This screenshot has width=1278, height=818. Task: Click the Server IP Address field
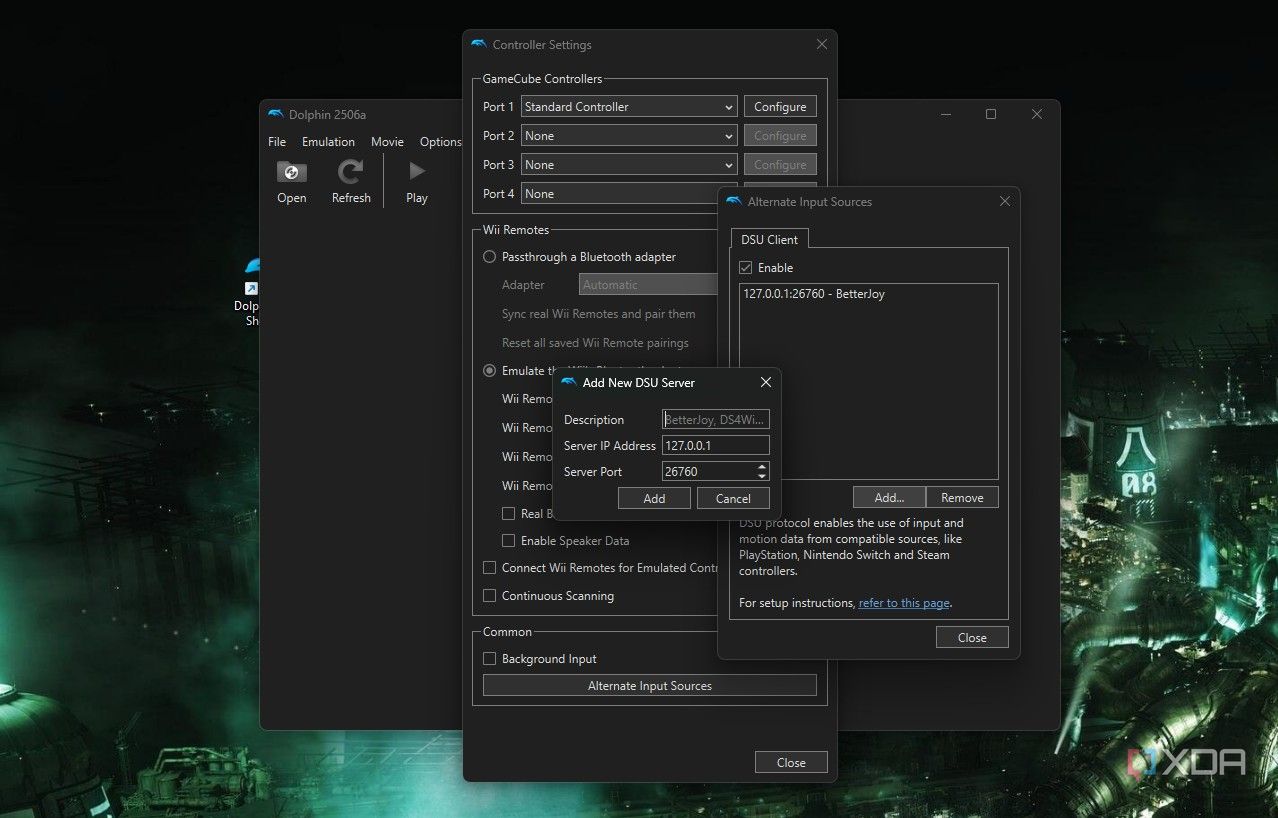coord(716,446)
